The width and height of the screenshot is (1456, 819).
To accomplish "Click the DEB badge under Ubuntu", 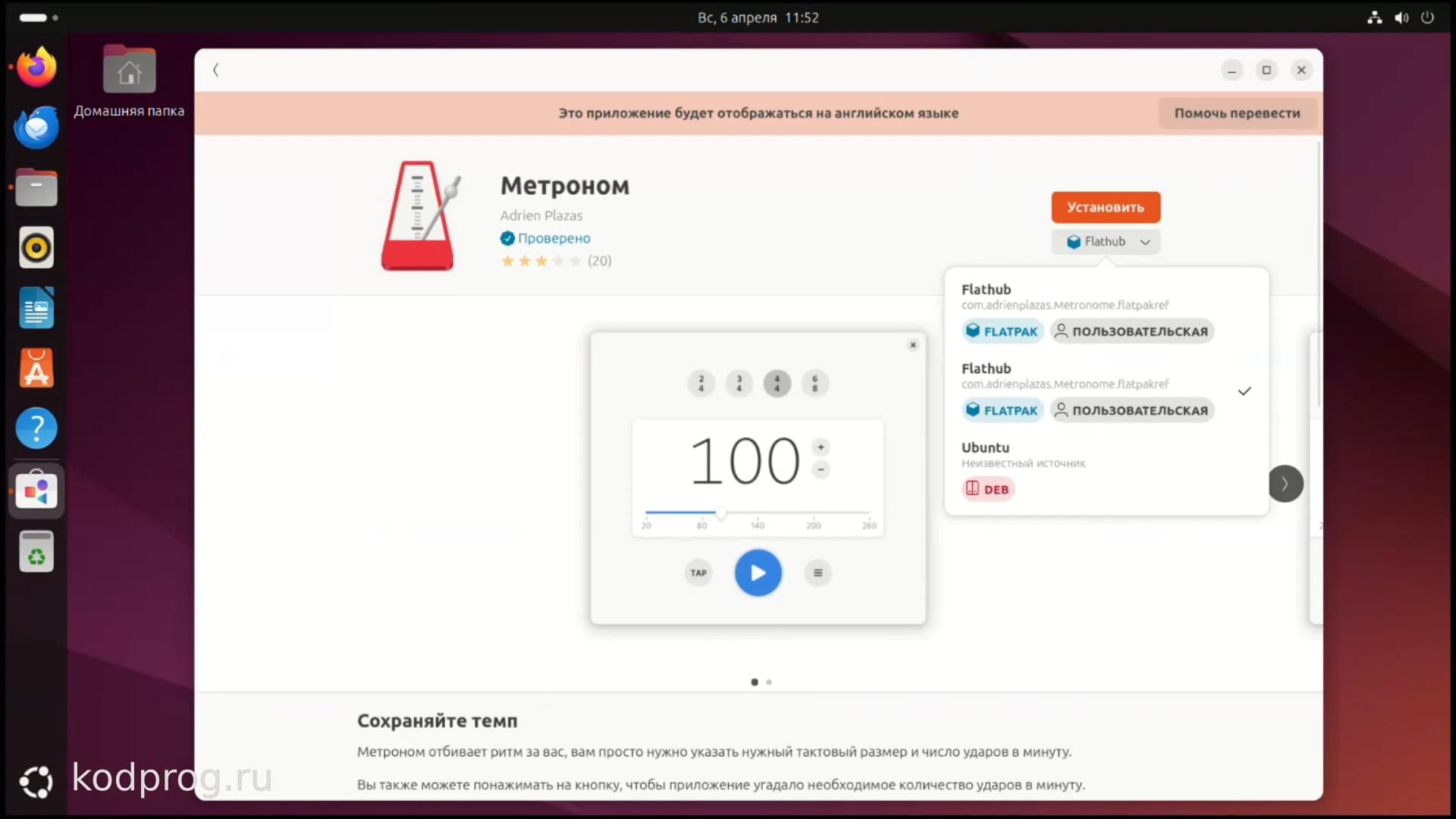I will [x=988, y=489].
